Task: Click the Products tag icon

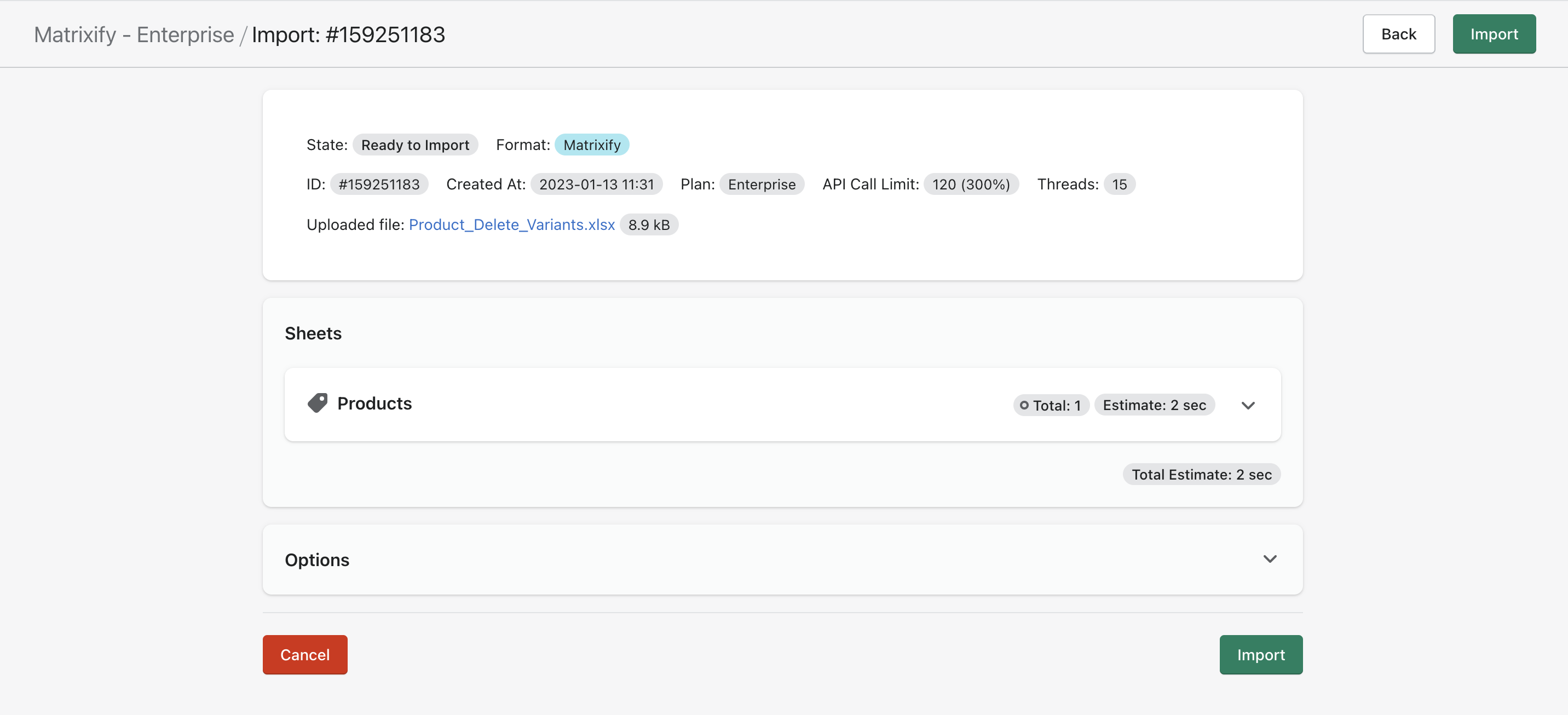Action: (x=317, y=403)
